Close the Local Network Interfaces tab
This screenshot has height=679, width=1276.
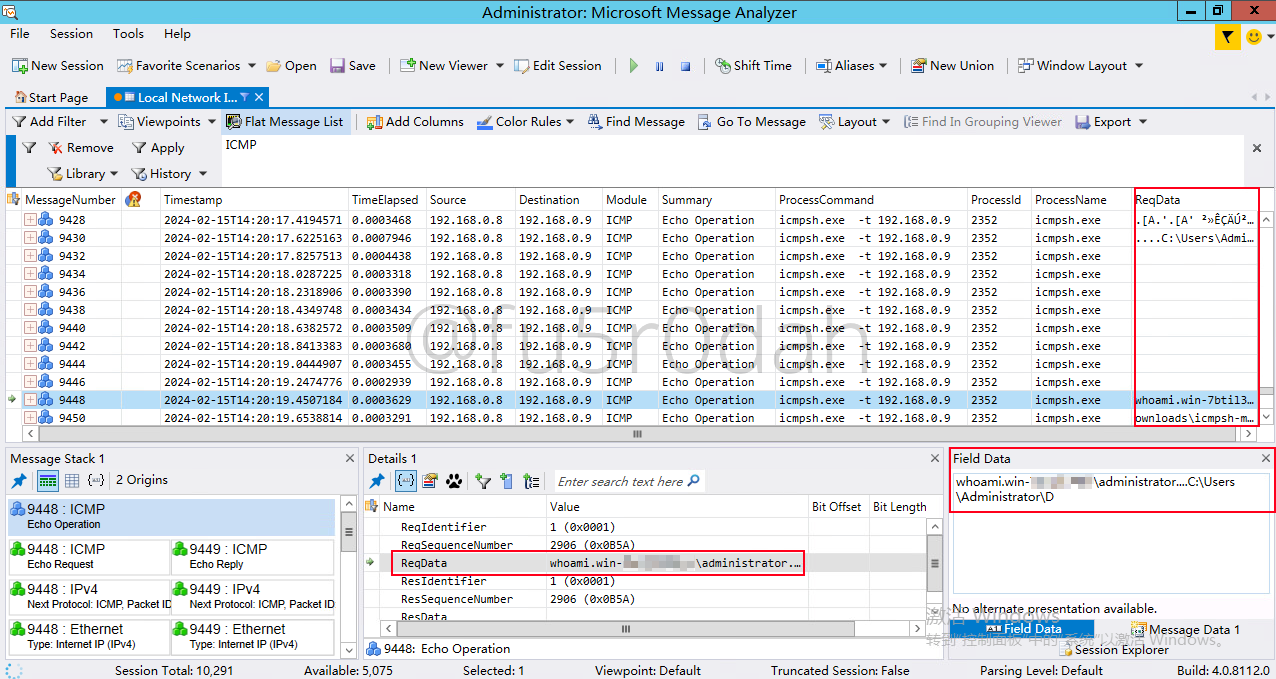259,97
